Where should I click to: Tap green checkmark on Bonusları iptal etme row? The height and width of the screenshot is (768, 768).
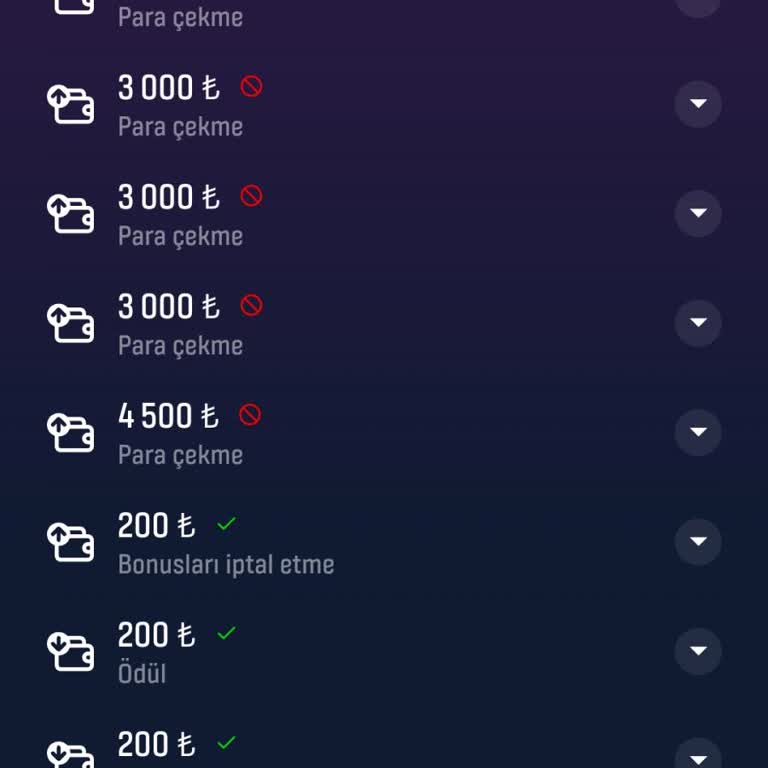tap(227, 523)
